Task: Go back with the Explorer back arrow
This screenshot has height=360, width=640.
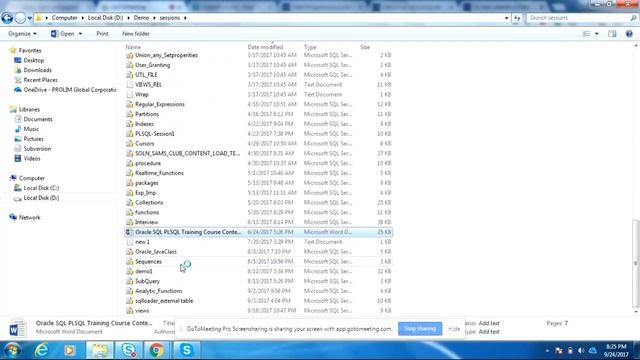Action: [x=7, y=18]
